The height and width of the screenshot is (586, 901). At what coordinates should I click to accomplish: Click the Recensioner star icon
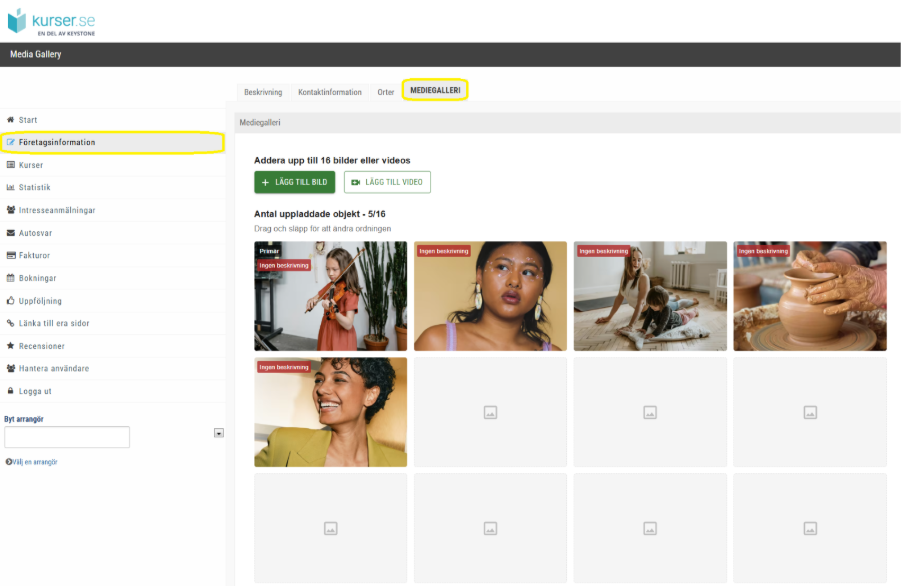[x=10, y=346]
